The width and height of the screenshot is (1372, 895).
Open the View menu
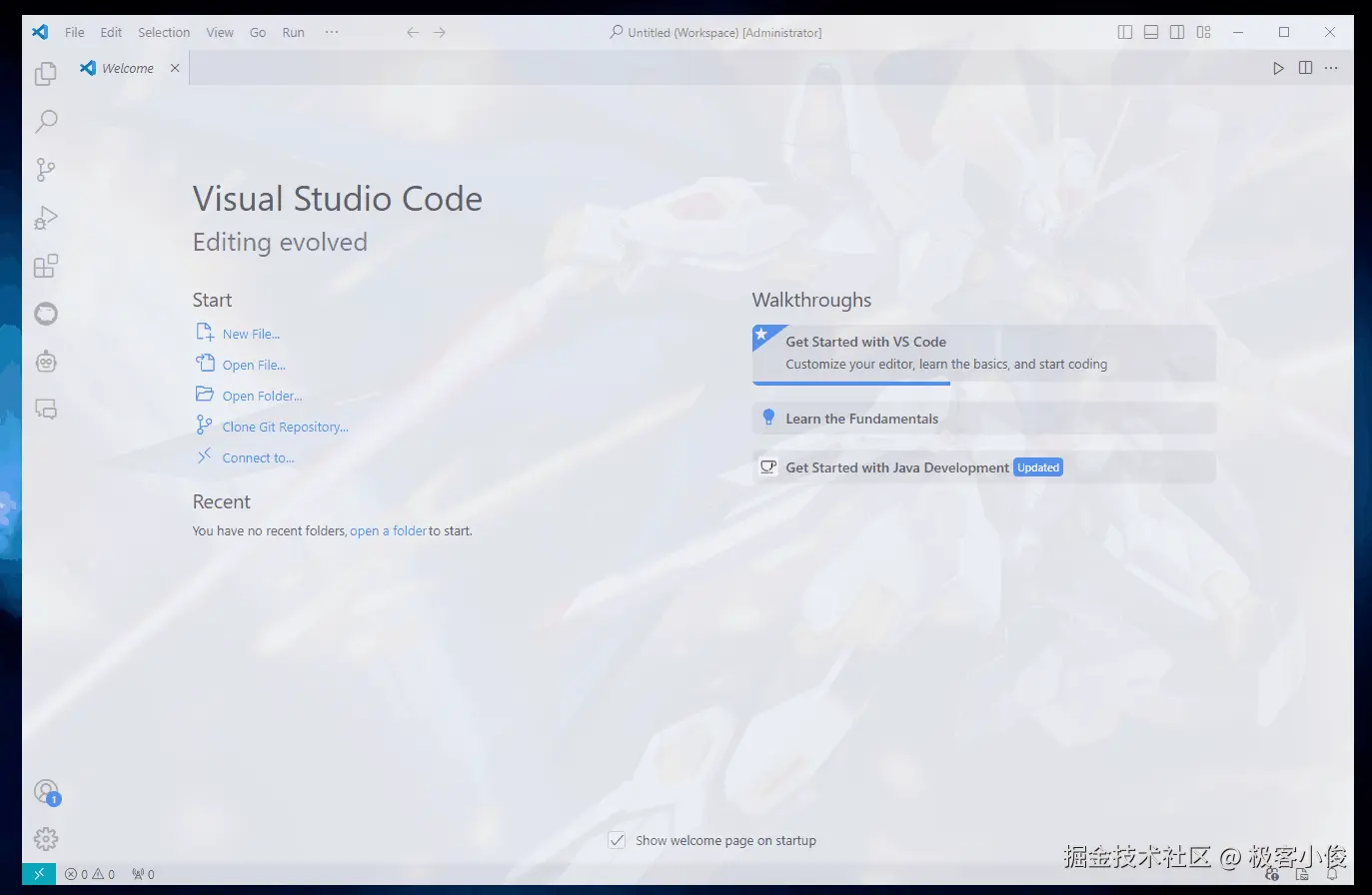tap(220, 32)
